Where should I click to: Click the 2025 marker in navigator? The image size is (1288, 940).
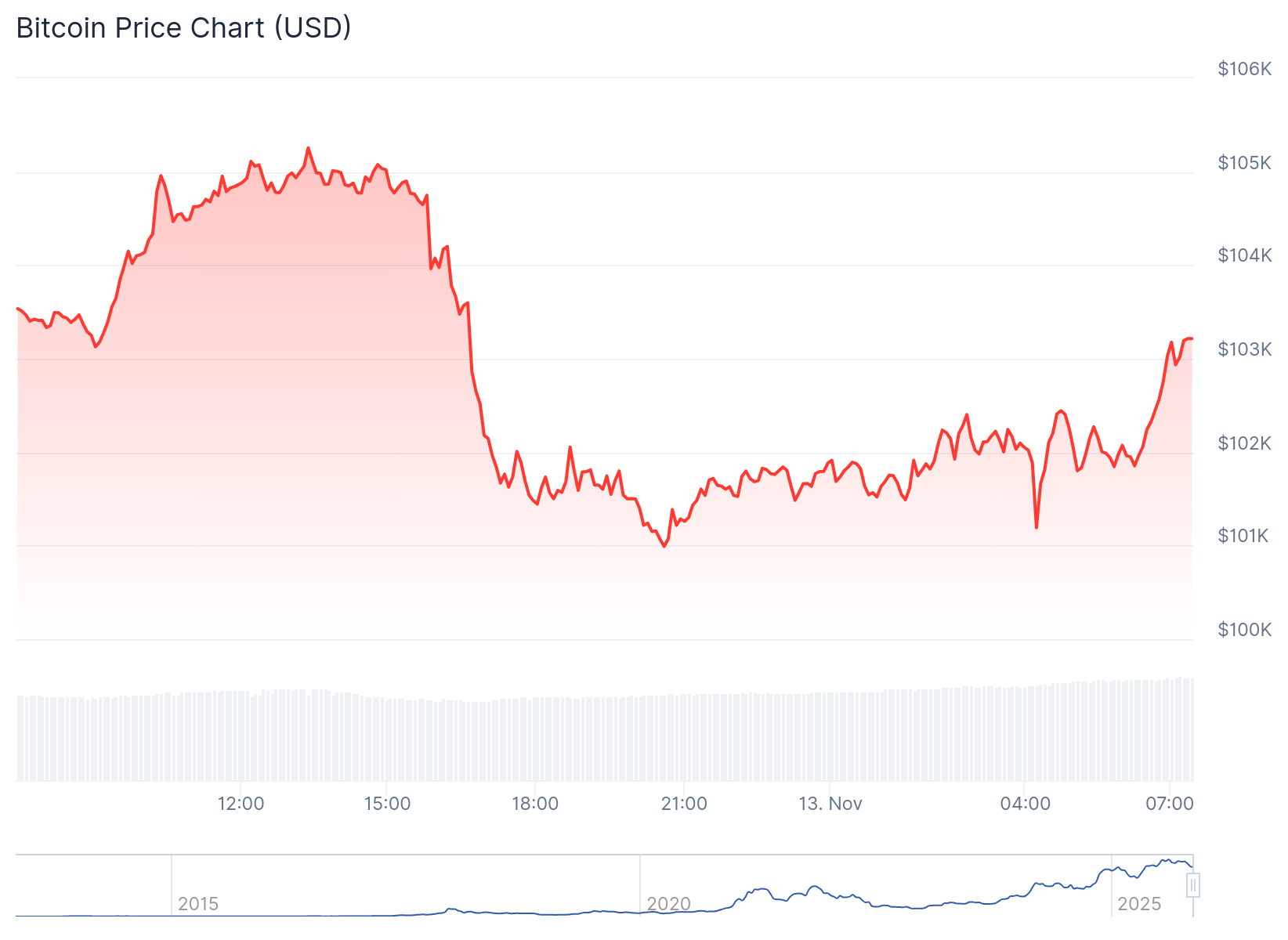[x=1138, y=904]
